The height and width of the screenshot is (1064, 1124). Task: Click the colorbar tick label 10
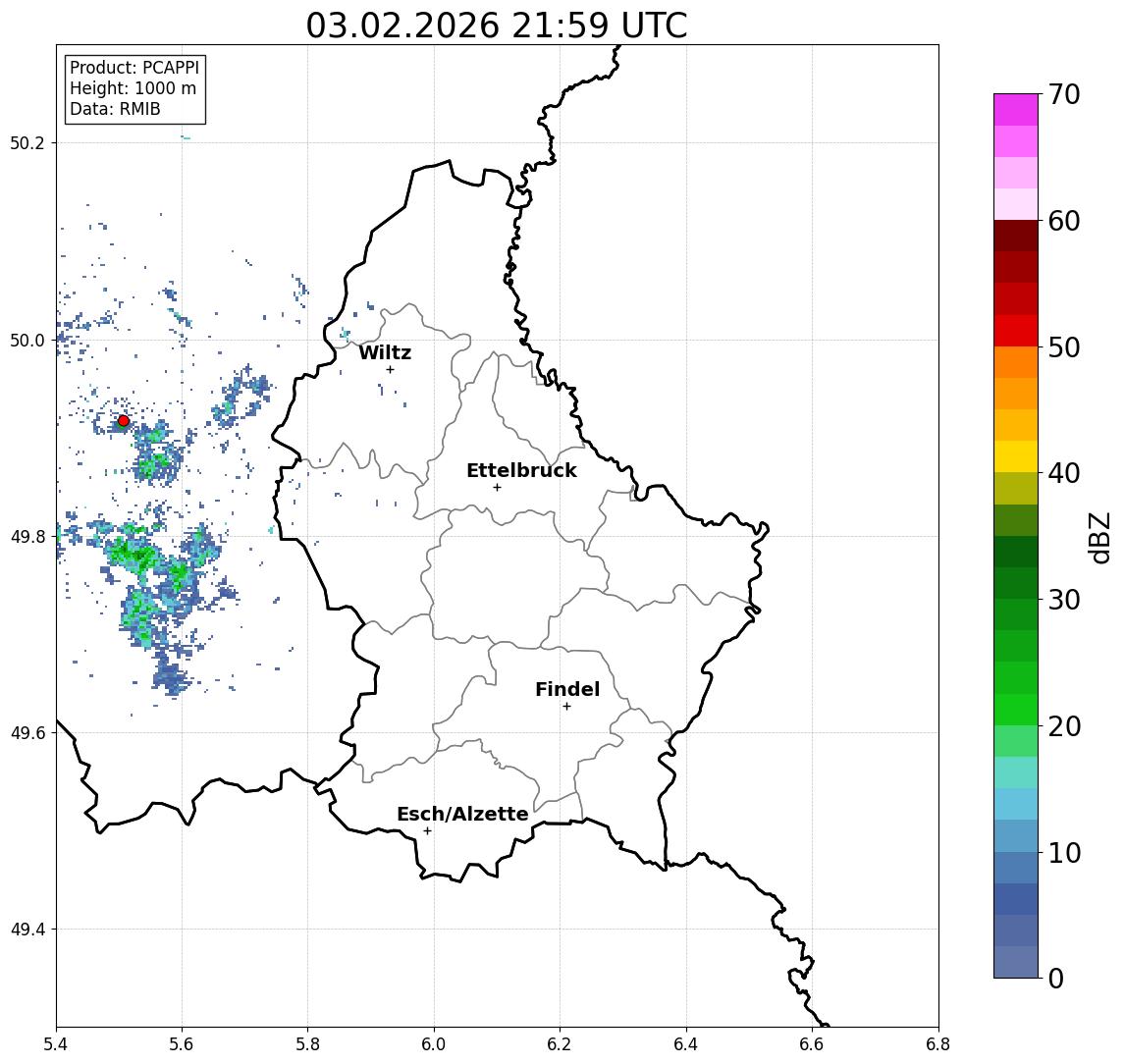(x=1064, y=853)
